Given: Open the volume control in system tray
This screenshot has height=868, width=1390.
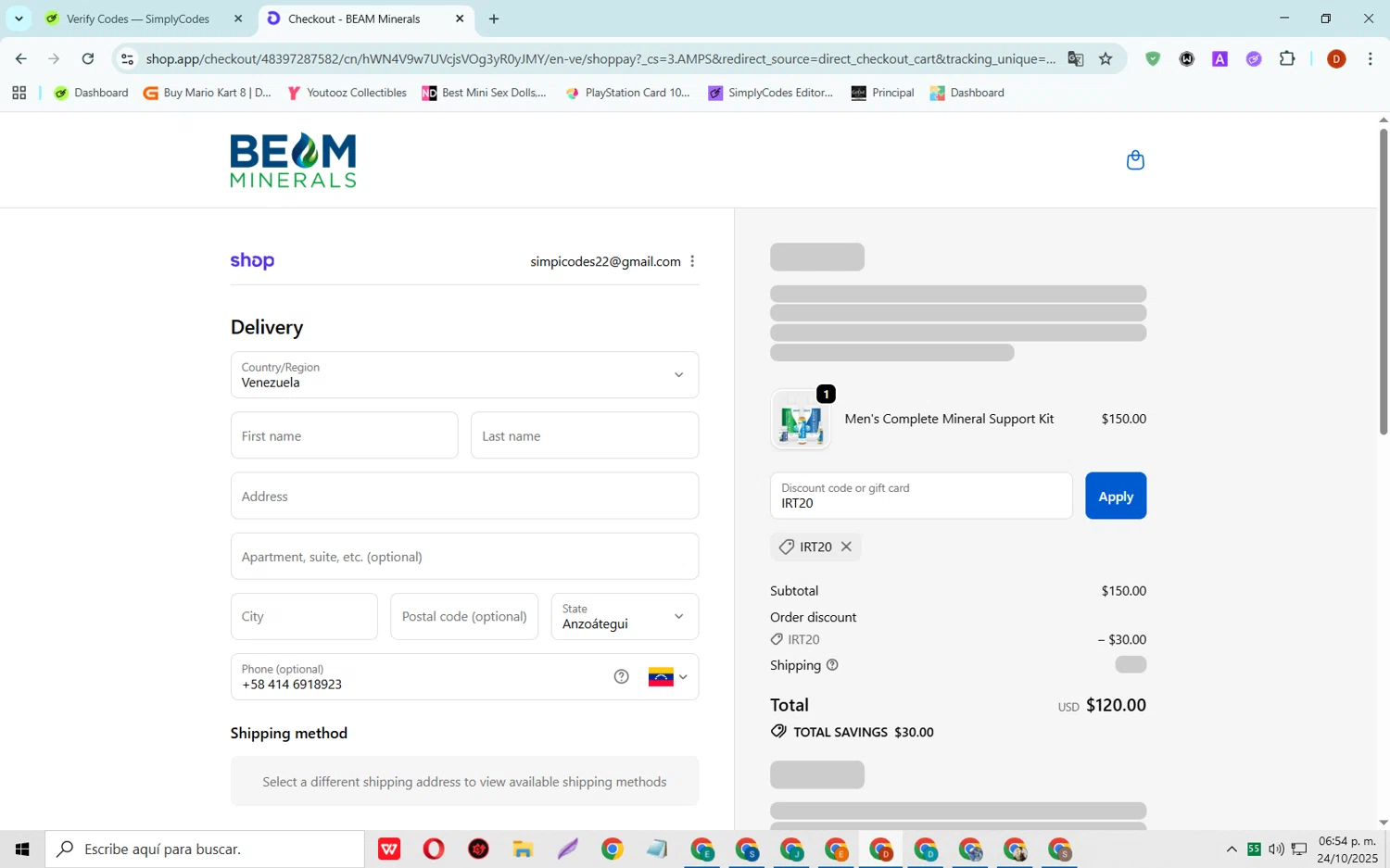Looking at the screenshot, I should click(x=1276, y=849).
